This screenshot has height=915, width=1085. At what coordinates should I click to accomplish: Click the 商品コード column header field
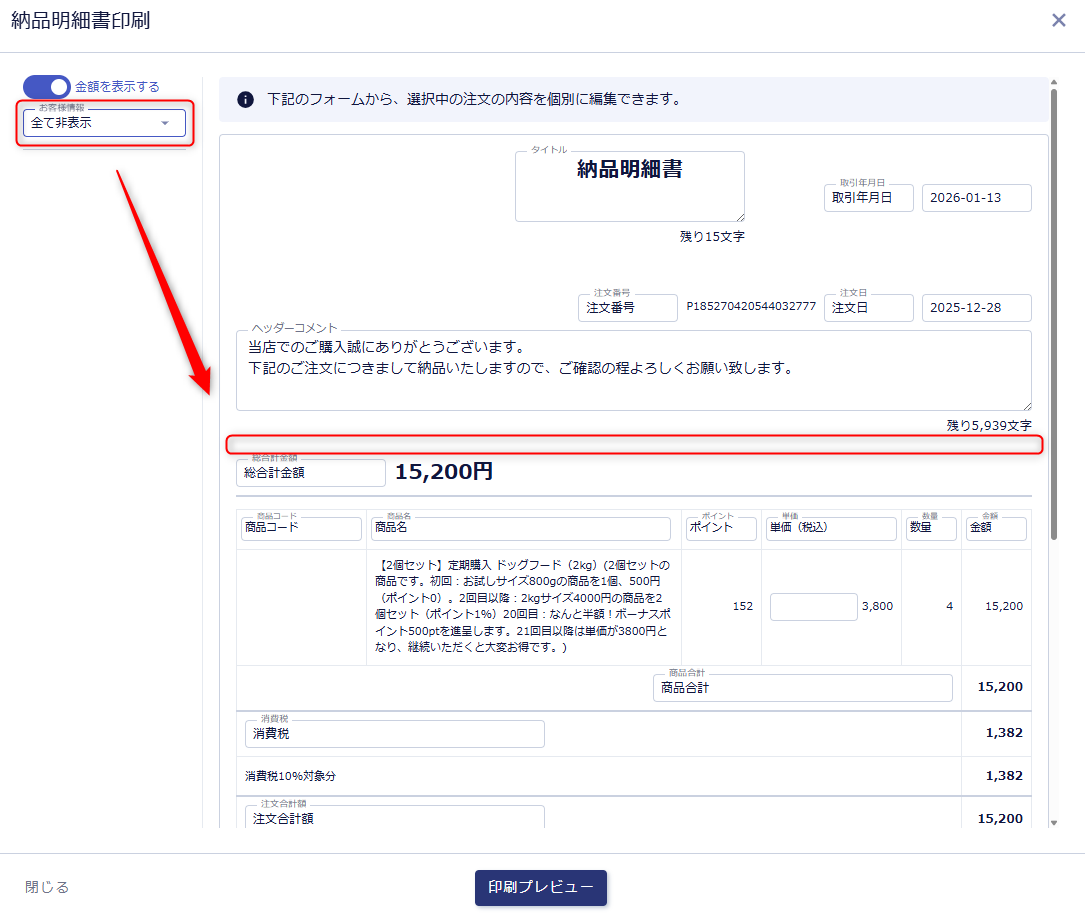301,527
